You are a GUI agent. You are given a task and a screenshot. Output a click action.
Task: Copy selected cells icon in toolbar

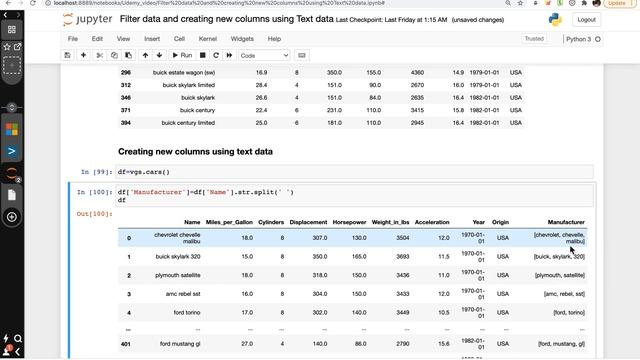pyautogui.click(x=114, y=55)
